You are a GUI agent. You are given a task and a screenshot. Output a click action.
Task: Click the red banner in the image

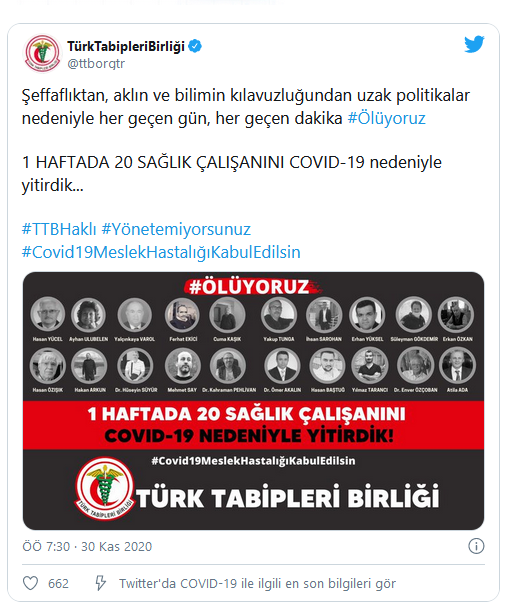[x=253, y=425]
